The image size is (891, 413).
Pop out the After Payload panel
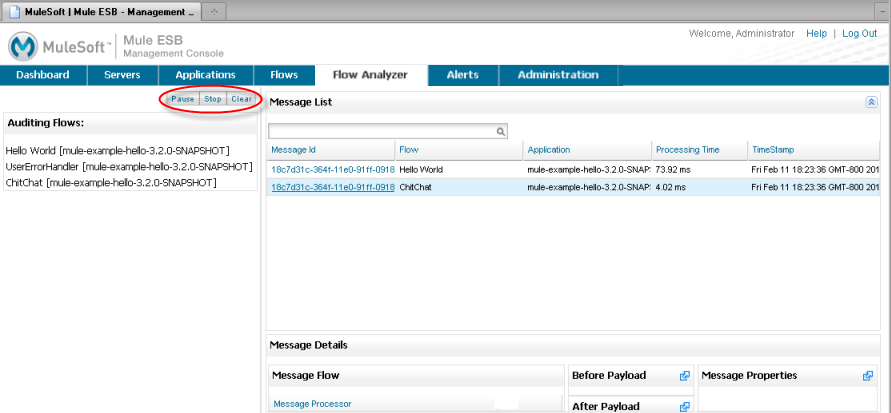[x=685, y=407]
